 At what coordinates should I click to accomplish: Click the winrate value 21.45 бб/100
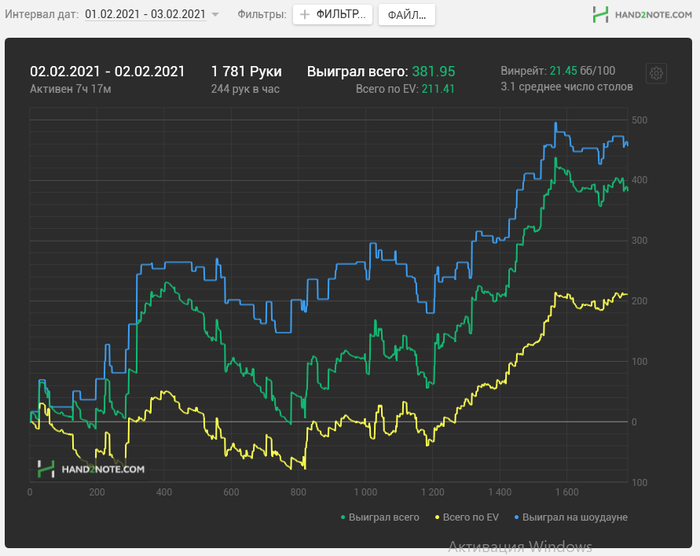[x=582, y=71]
